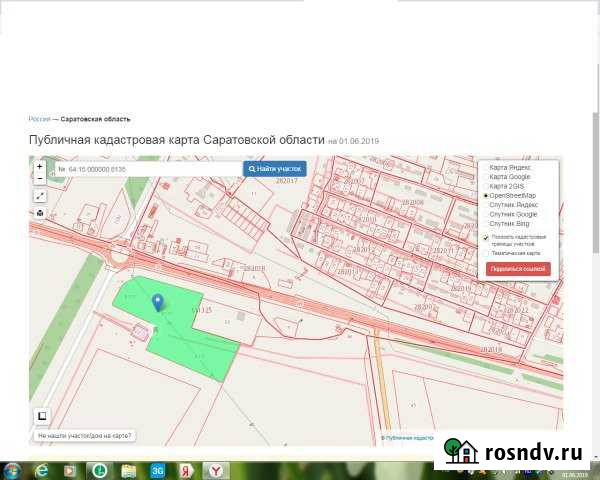
Task: Zoom in with the map plus button
Action: point(40,167)
